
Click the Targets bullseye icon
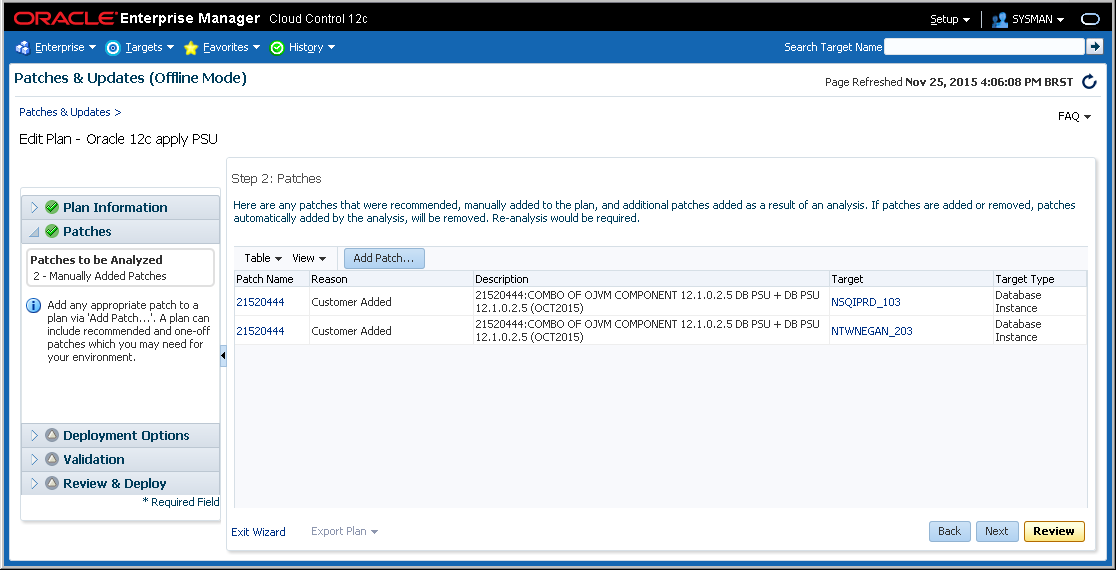click(x=113, y=48)
